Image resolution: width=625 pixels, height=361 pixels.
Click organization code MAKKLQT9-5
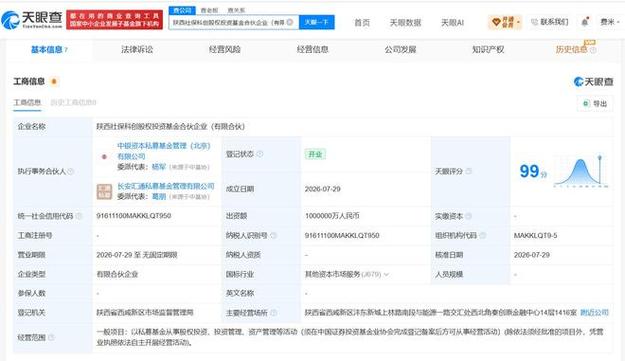click(535, 235)
